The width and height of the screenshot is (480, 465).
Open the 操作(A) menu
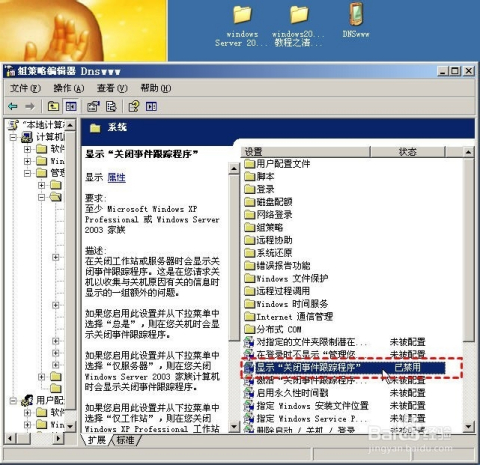[x=69, y=88]
